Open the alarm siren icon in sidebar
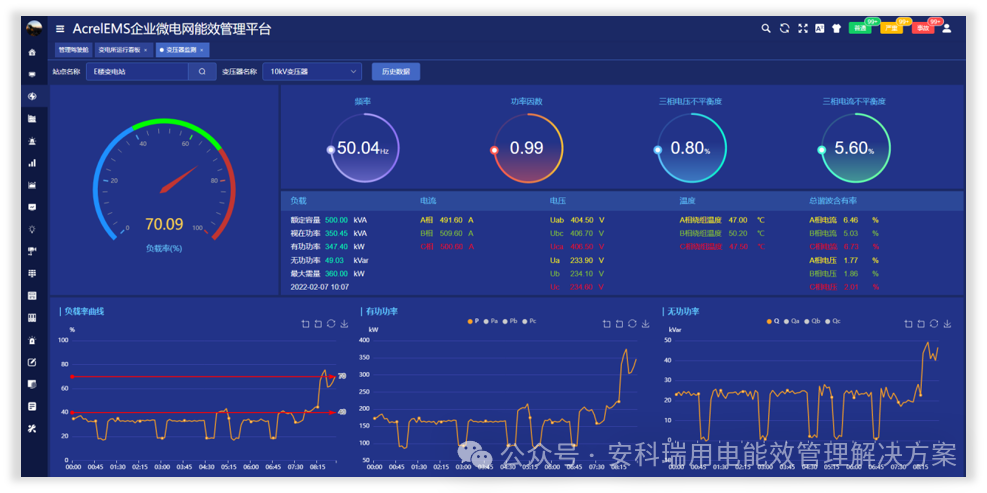 [x=32, y=141]
